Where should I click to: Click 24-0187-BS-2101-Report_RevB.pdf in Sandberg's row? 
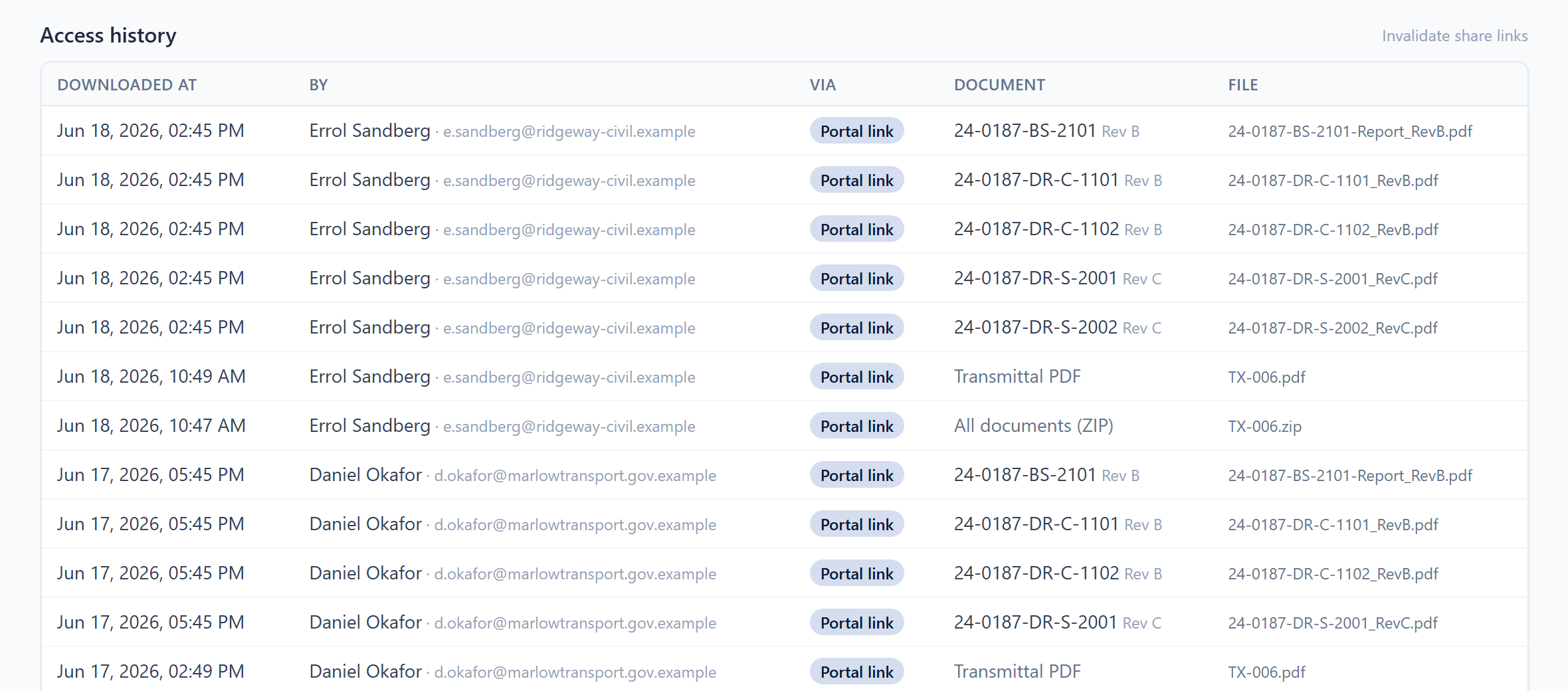coord(1350,132)
